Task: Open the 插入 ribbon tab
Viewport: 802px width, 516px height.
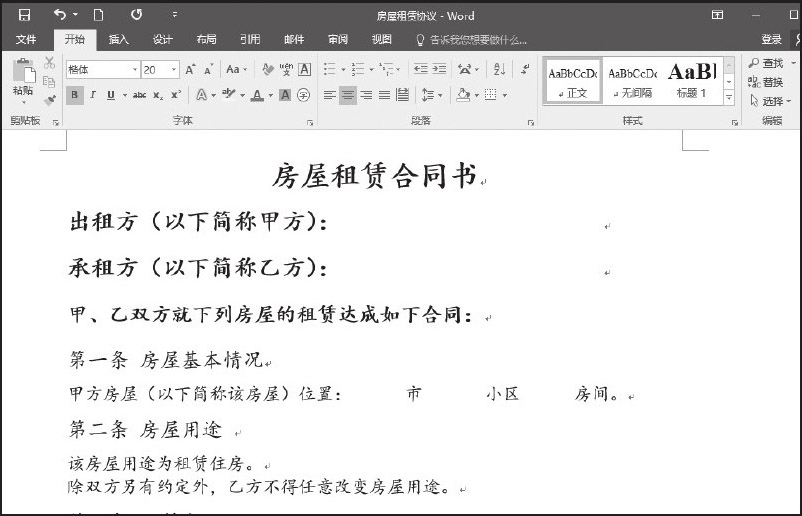Action: click(x=118, y=40)
